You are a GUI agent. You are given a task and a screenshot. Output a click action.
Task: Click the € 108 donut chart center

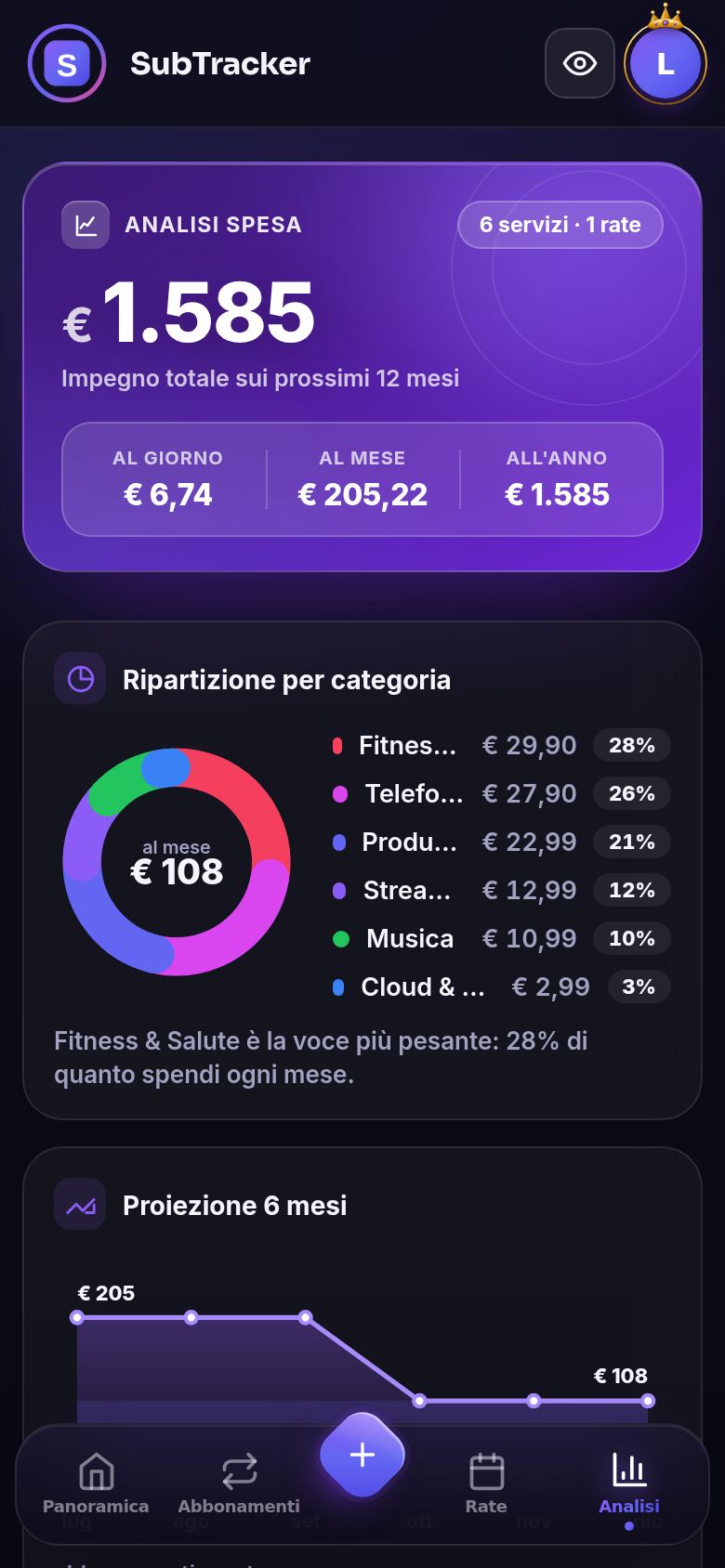coord(177,863)
